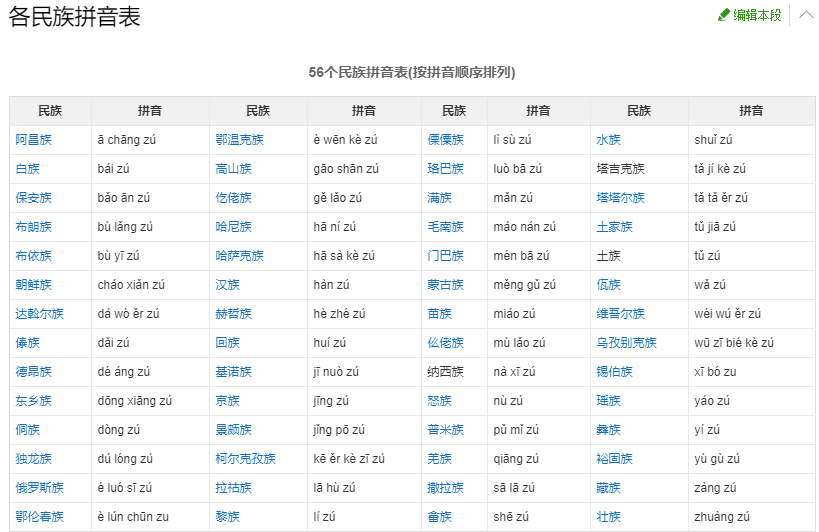This screenshot has width=819, height=532.
Task: Open the 回族 link
Action: 228,342
